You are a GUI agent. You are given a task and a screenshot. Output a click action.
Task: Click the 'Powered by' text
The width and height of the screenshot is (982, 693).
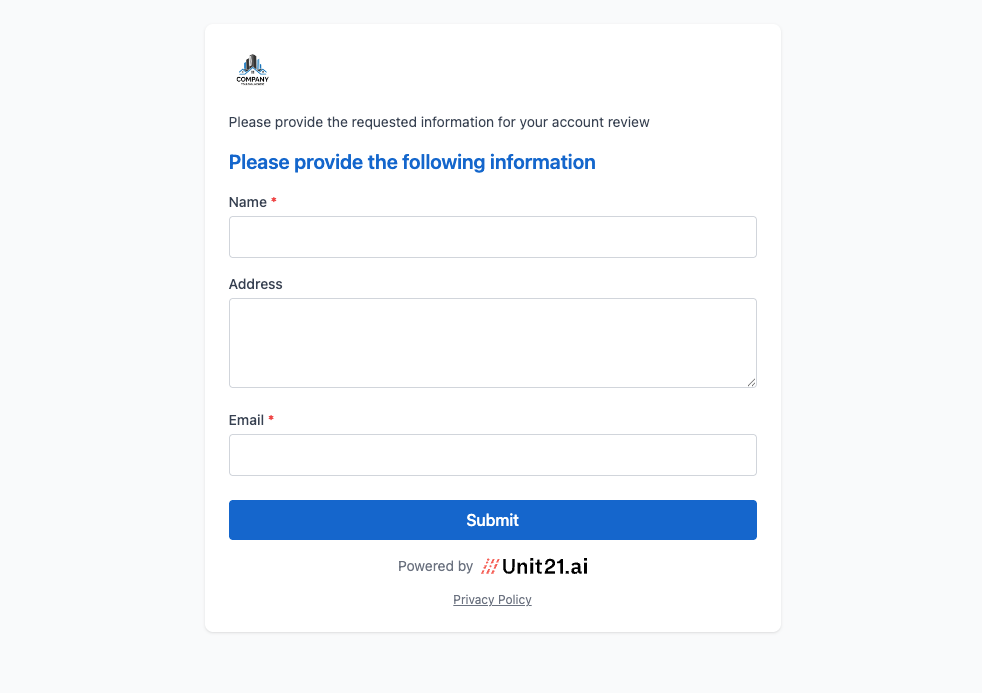[x=435, y=567]
